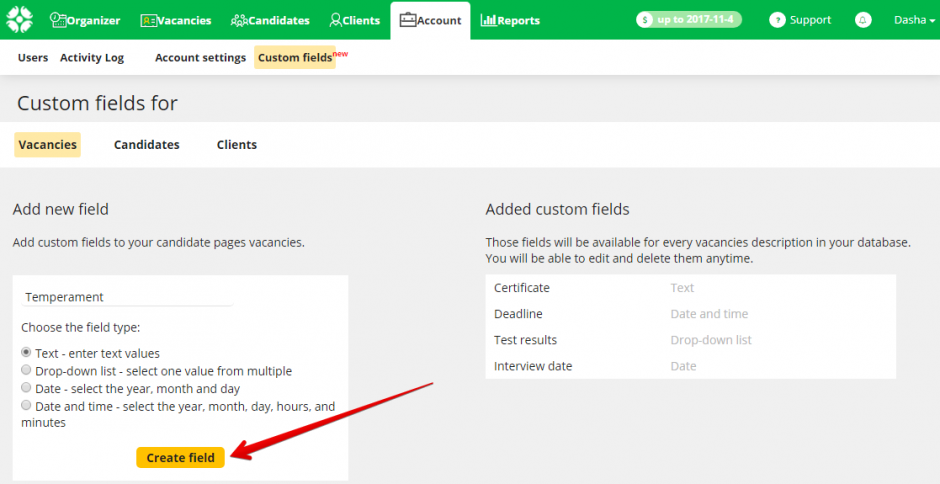The height and width of the screenshot is (484, 940).
Task: Pick the Date and time field type
Action: (27, 406)
